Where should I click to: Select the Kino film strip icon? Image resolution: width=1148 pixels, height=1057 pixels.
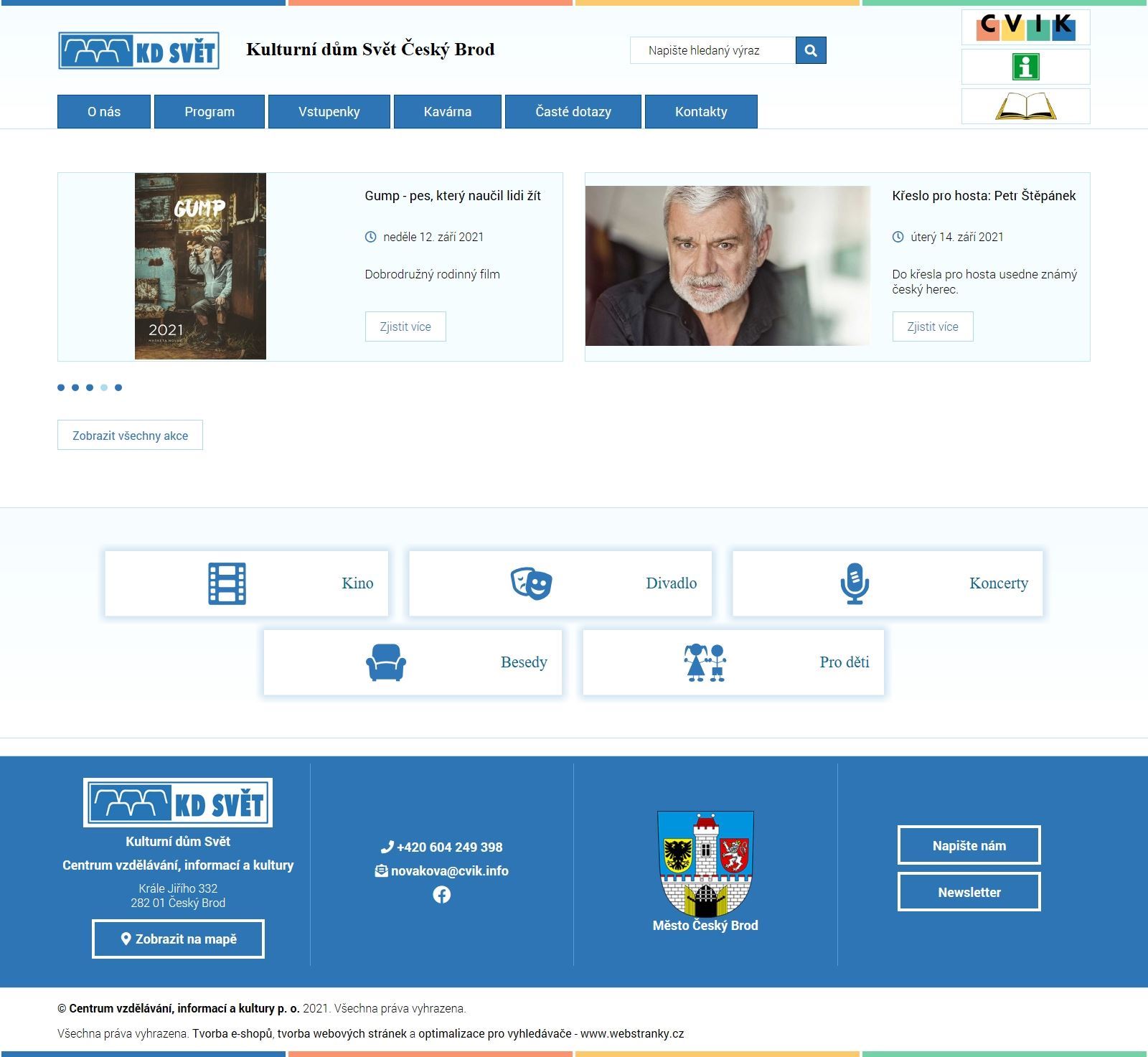point(227,583)
